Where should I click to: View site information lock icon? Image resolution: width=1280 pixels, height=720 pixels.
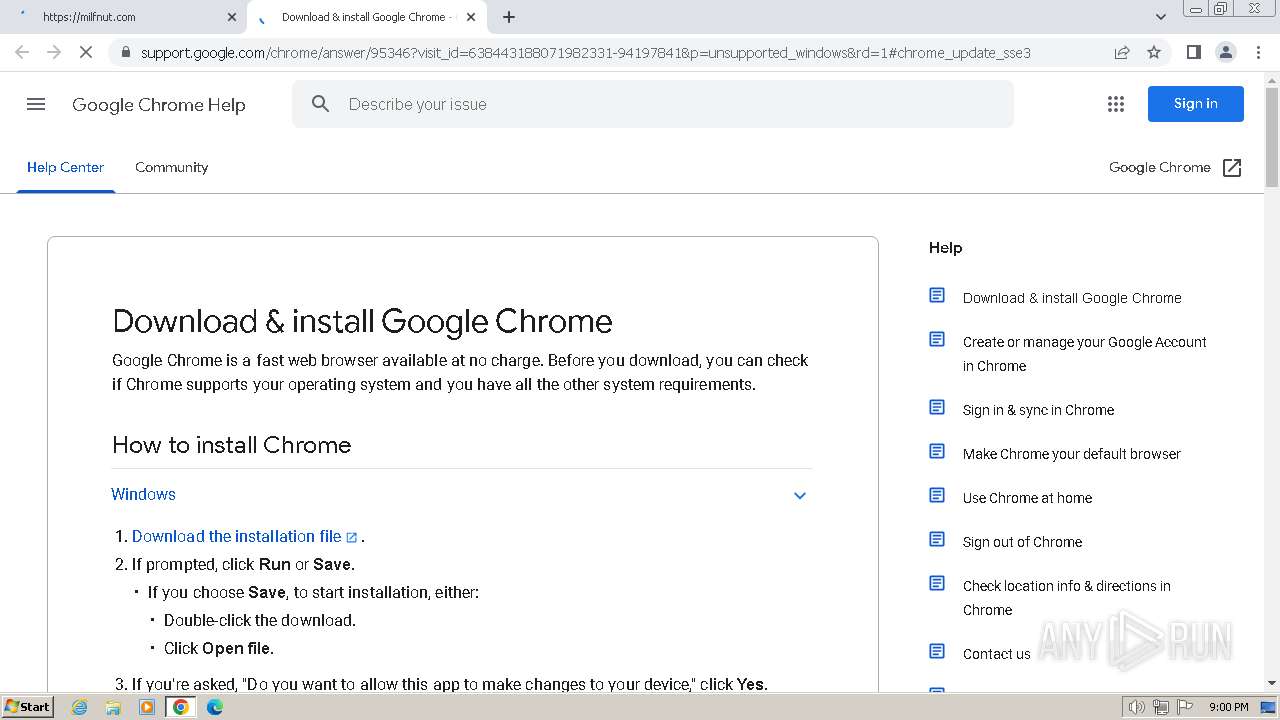(124, 53)
